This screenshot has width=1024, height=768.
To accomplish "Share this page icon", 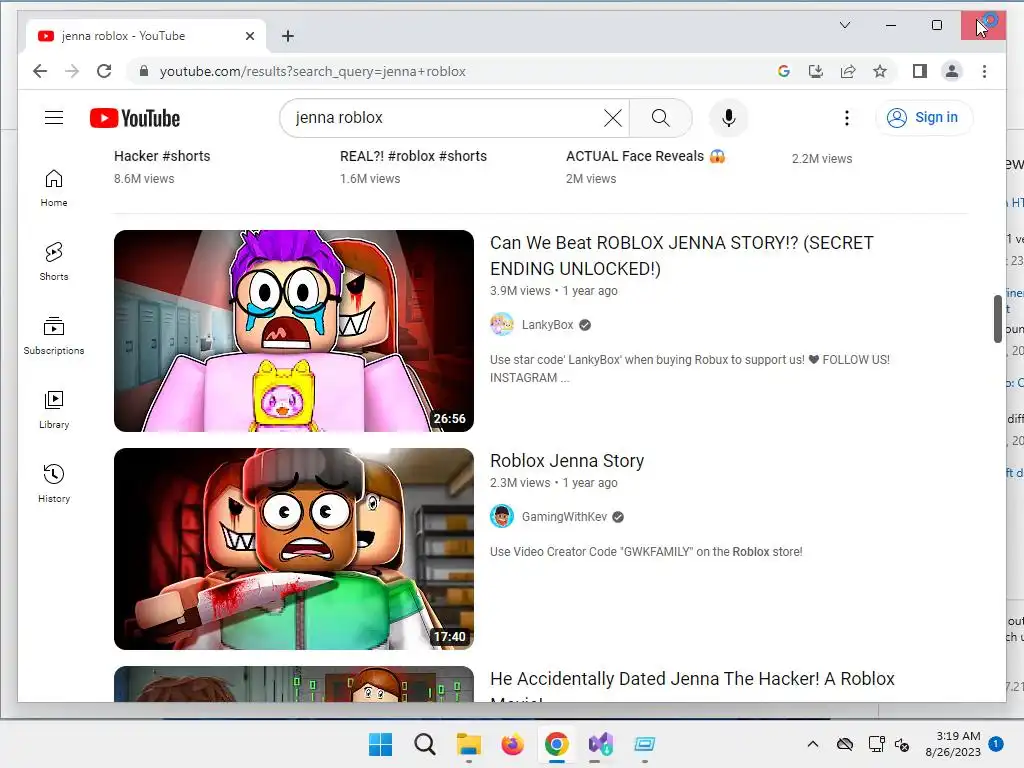I will pos(848,71).
